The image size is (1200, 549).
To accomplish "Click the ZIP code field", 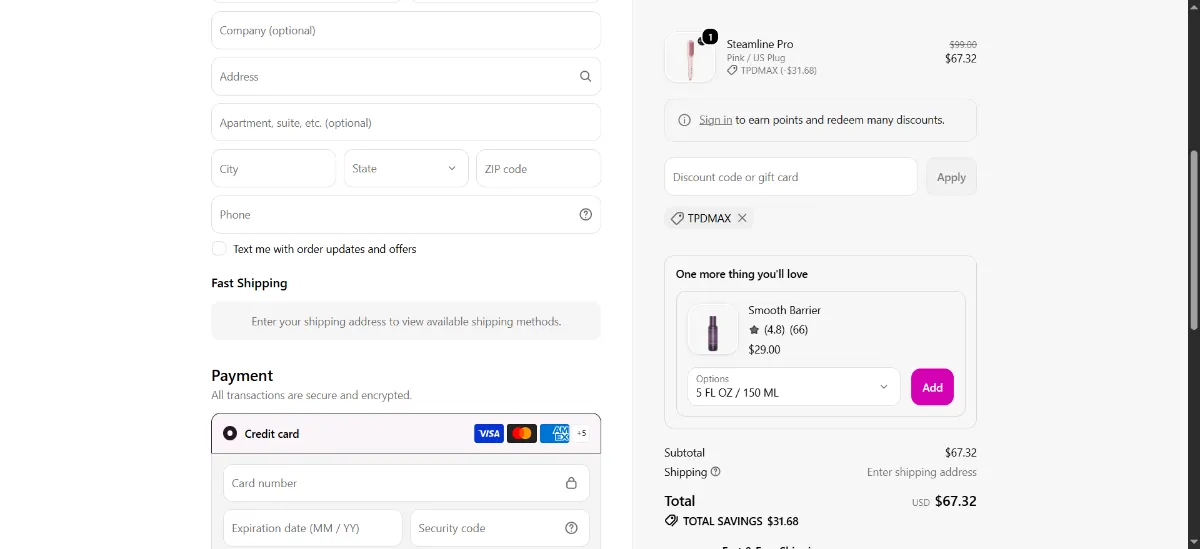I will click(539, 168).
